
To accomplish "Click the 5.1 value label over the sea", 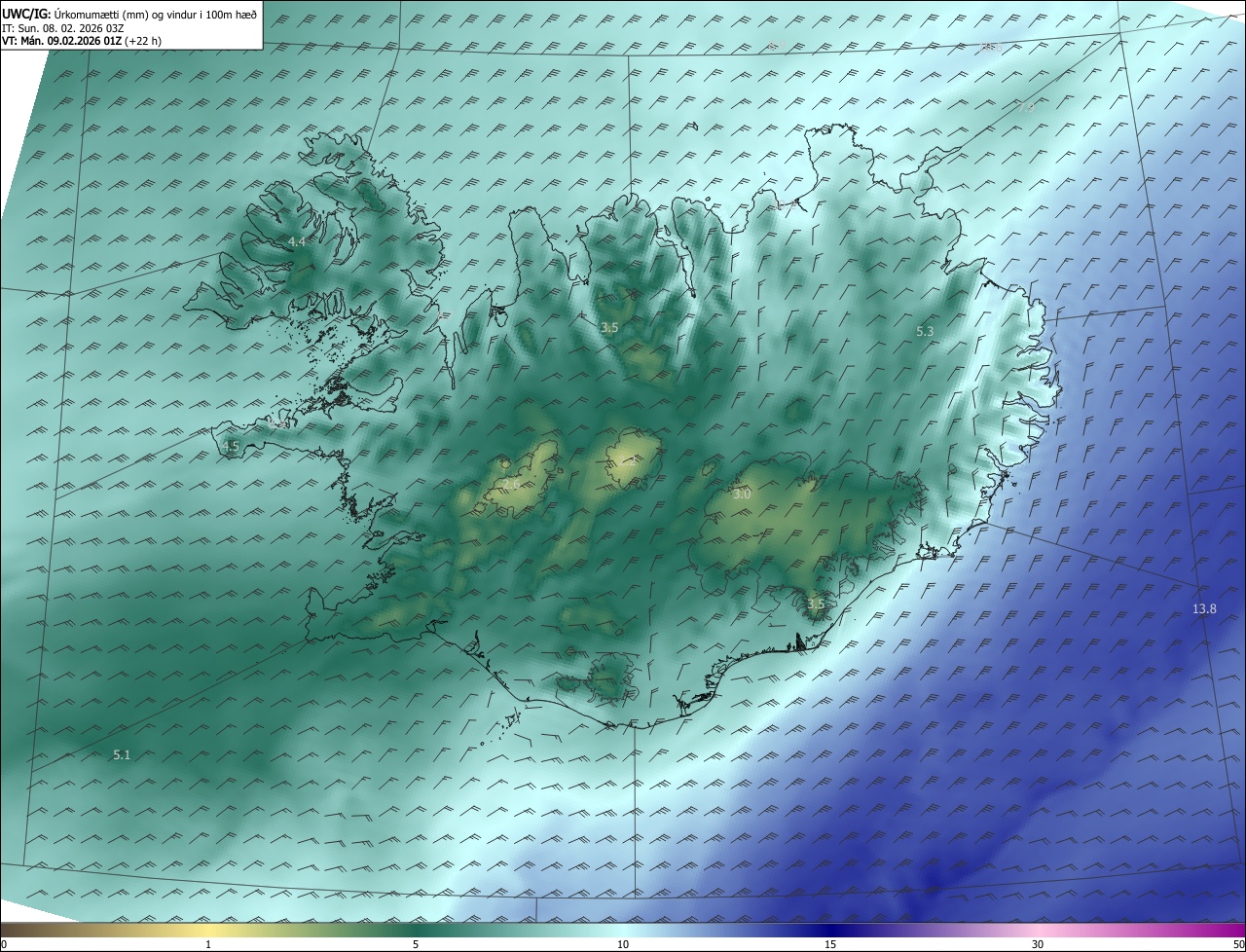I will click(122, 754).
